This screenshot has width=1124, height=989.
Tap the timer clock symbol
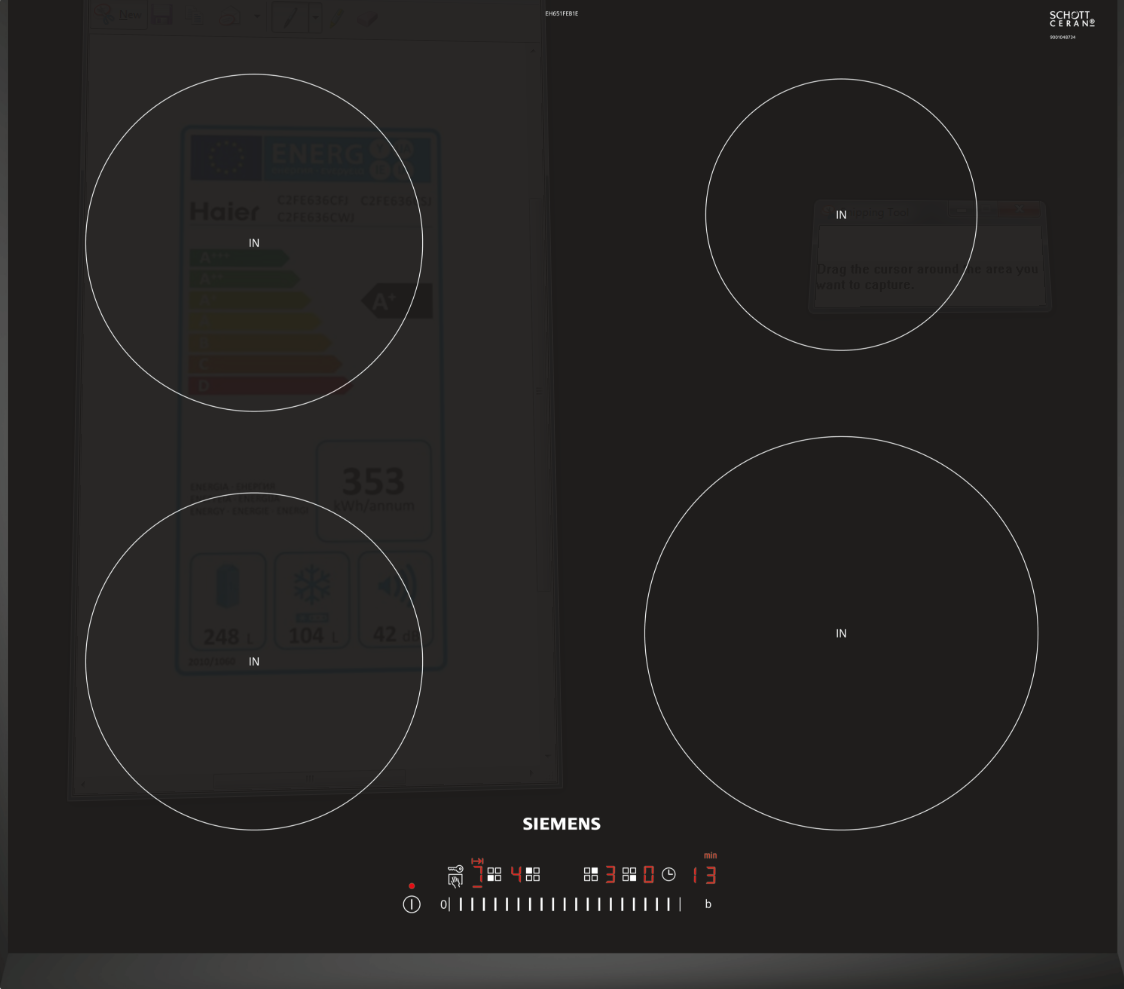[669, 874]
